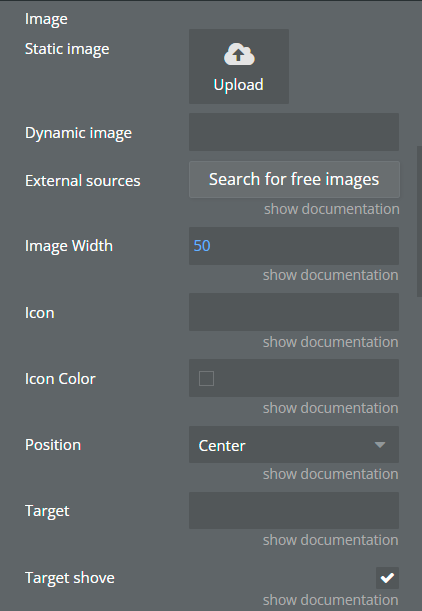Screen dimensions: 422x611
Task: Show documentation for Target
Action: tap(330, 540)
